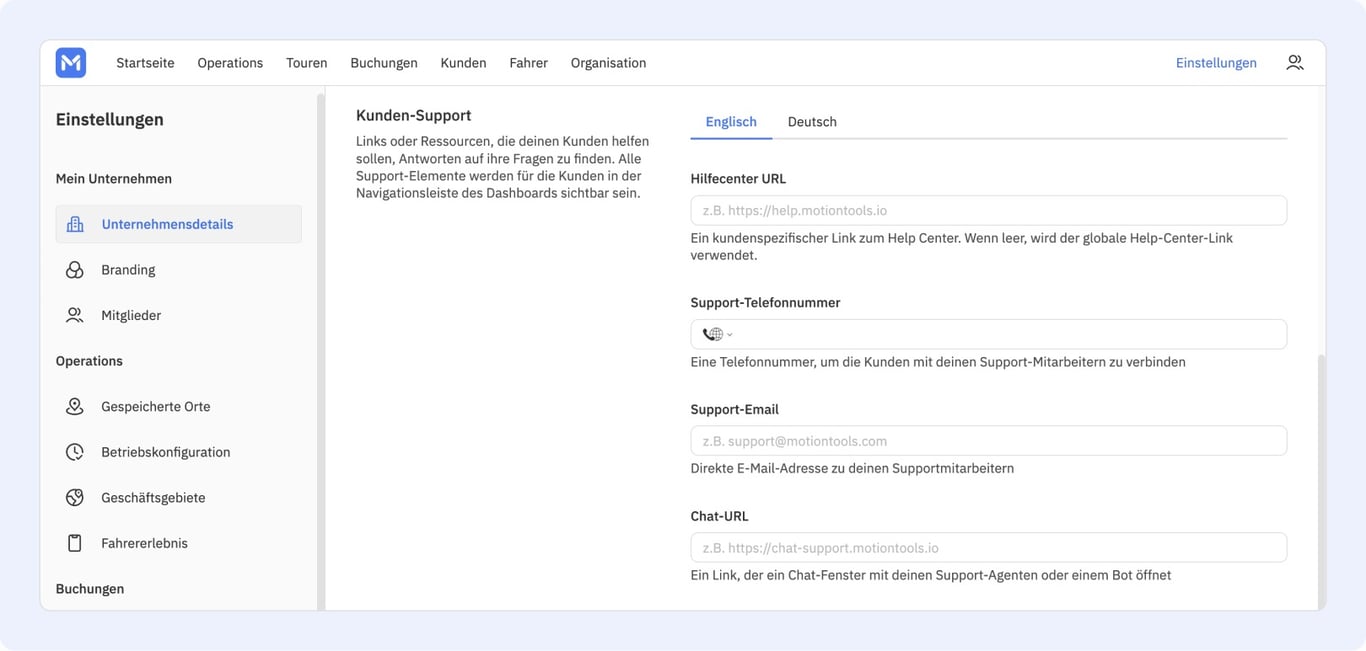1366x651 pixels.
Task: Click the Hilfecenter URL label
Action: [x=739, y=179]
